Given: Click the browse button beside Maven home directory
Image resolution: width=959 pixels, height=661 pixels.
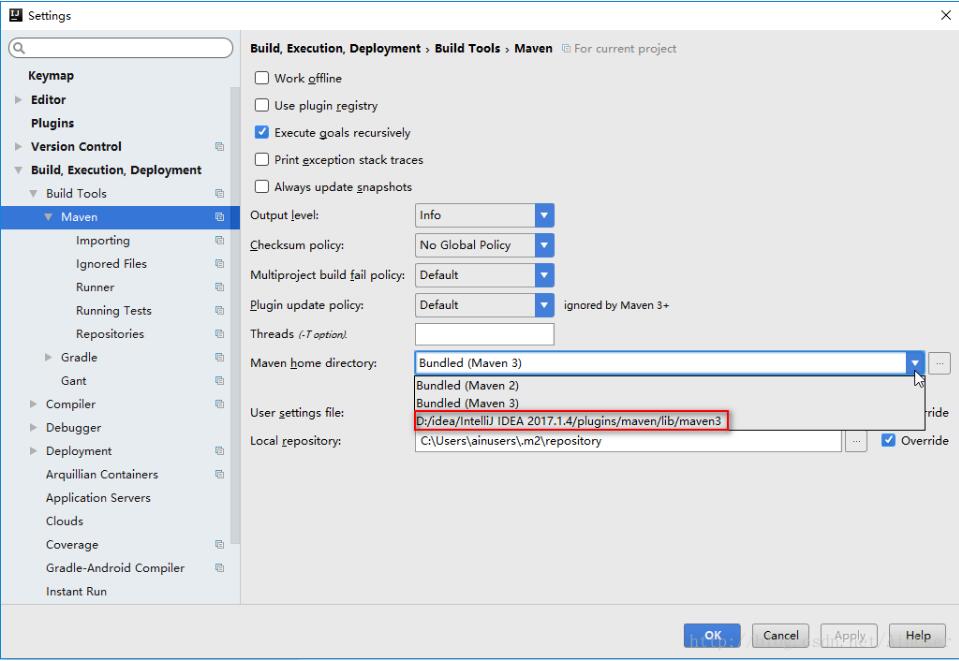Looking at the screenshot, I should [939, 364].
